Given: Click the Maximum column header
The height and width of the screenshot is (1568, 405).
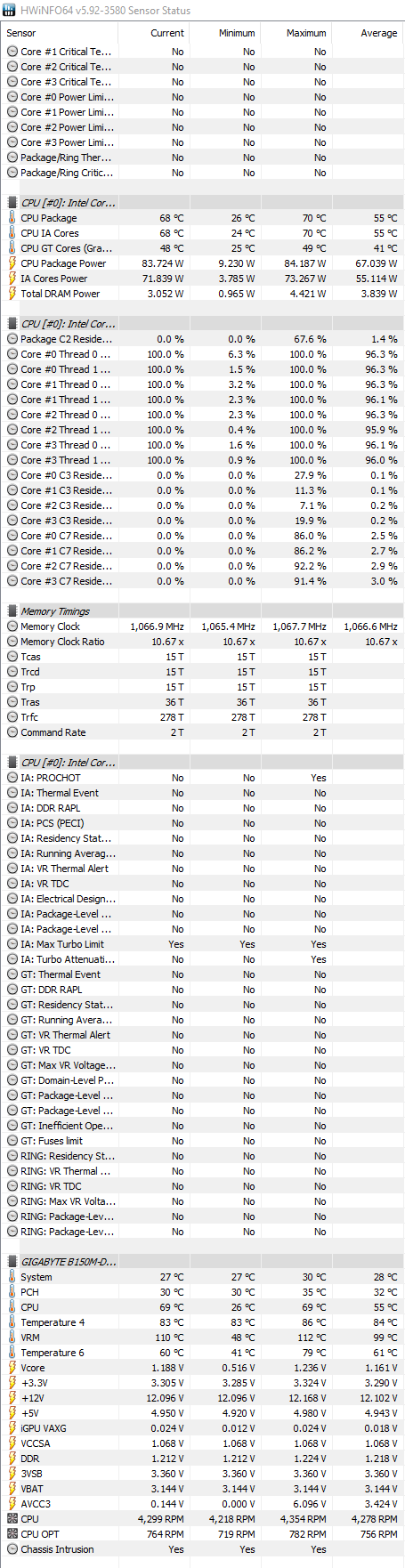Looking at the screenshot, I should pyautogui.click(x=296, y=33).
